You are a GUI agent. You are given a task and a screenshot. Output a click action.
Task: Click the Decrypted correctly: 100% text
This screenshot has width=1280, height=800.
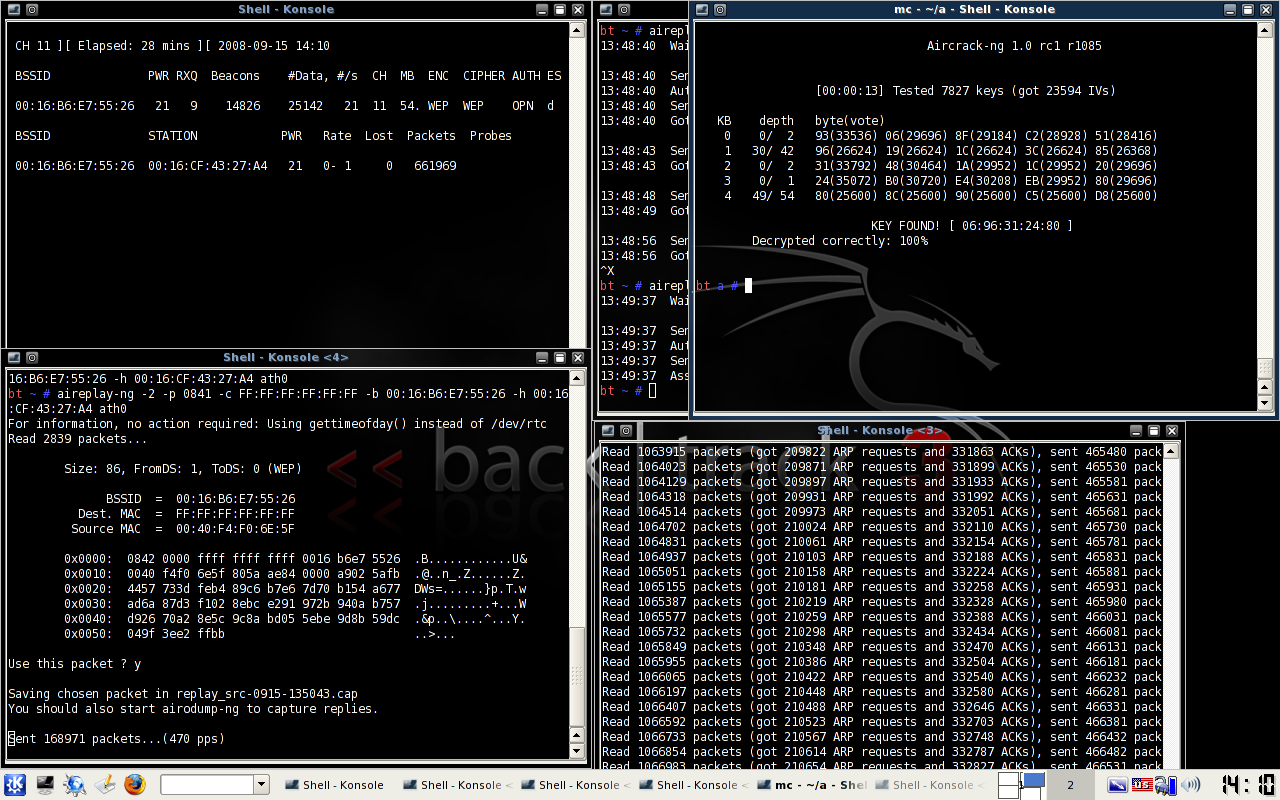(x=840, y=241)
